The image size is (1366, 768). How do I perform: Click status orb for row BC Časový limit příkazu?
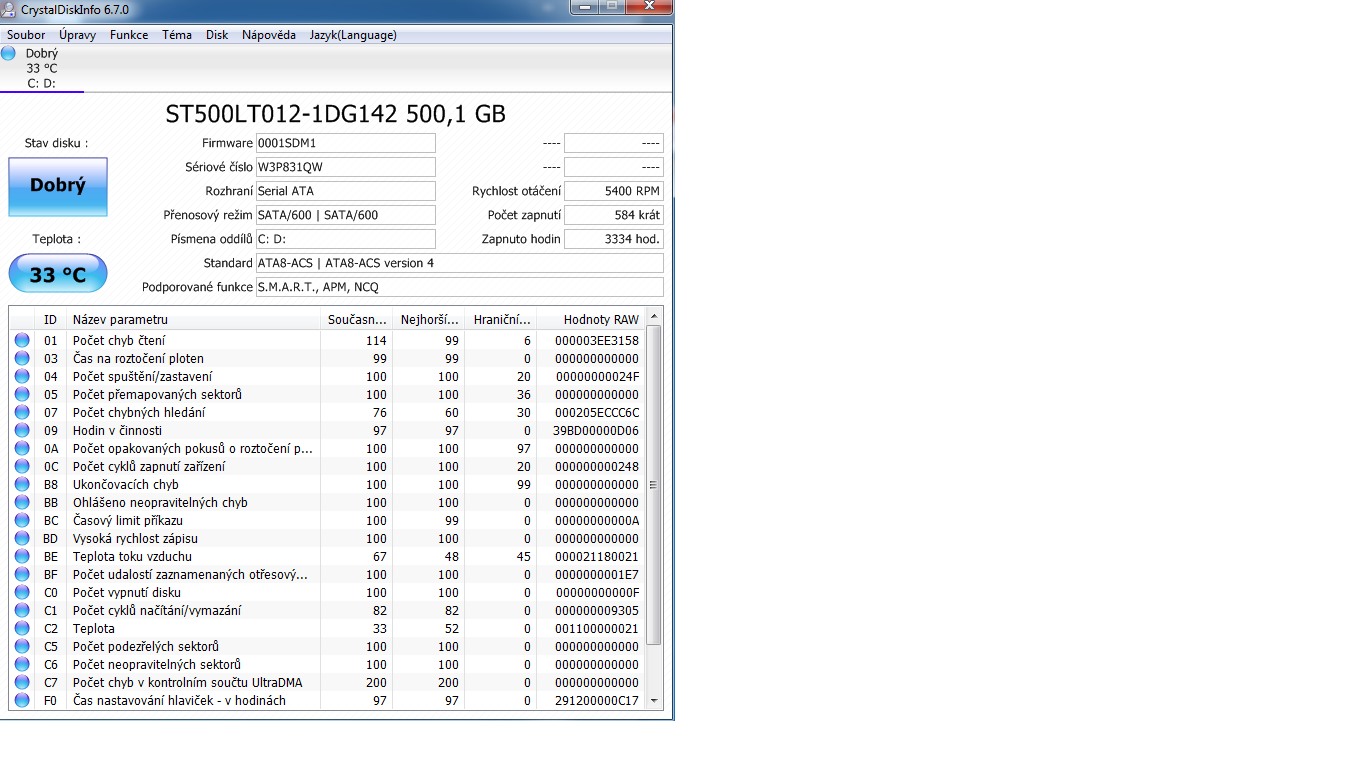coord(22,521)
